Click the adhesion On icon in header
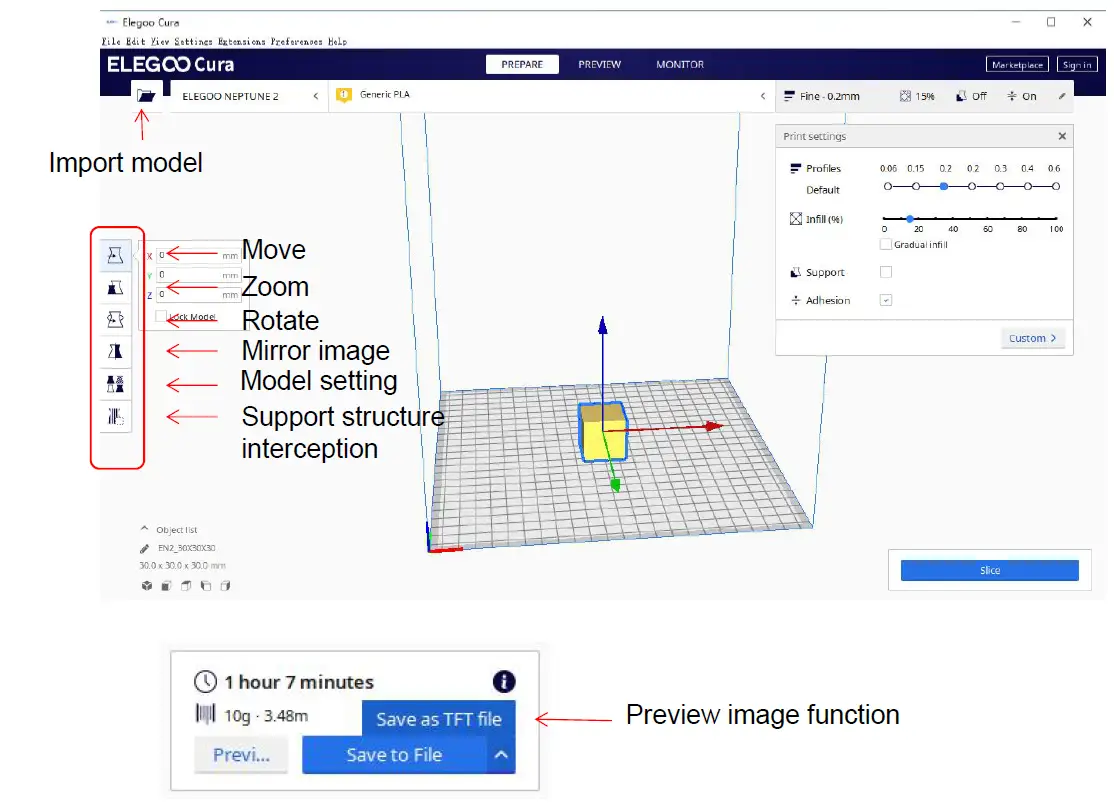Screen dimensions: 1114x809 coord(1012,96)
